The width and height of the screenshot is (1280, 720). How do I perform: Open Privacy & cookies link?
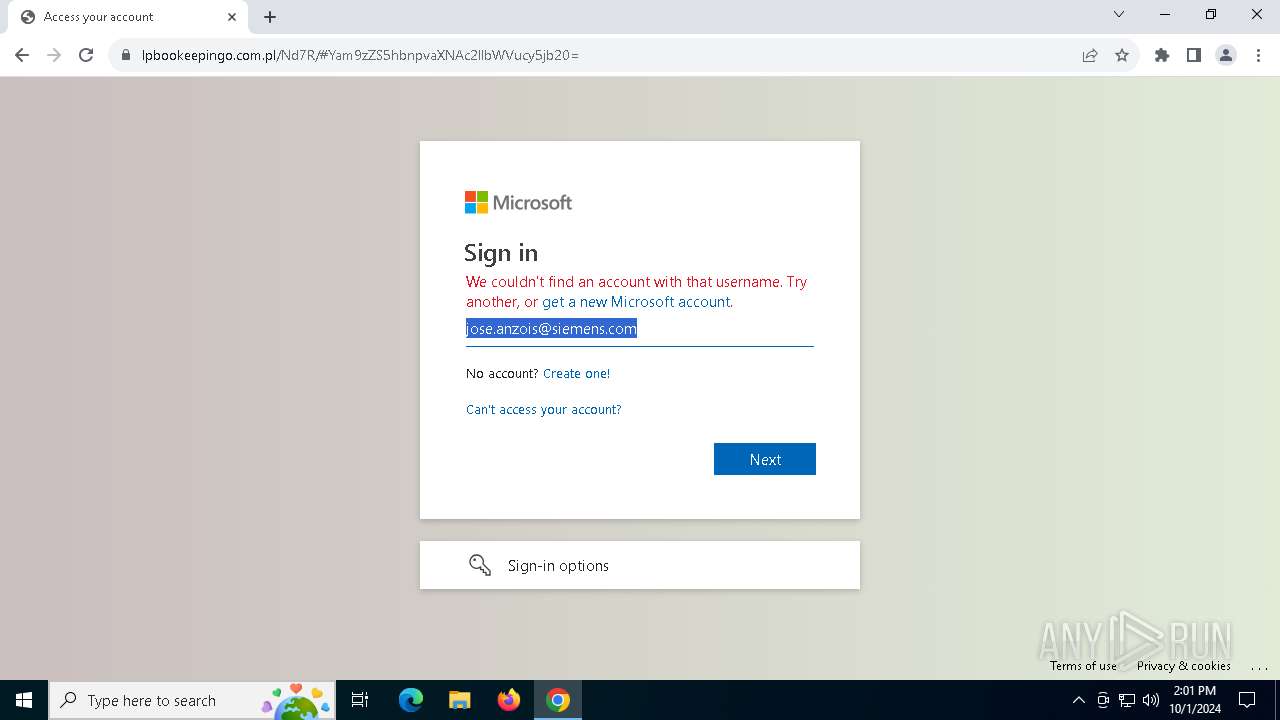point(1184,666)
